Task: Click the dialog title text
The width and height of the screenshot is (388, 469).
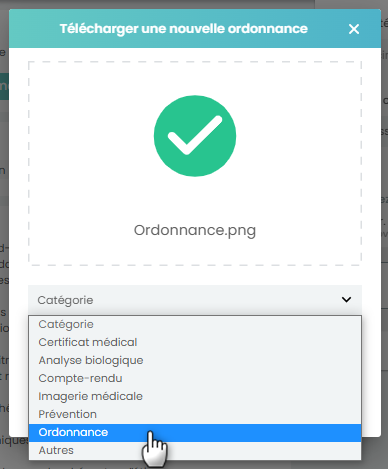Action: (x=184, y=29)
